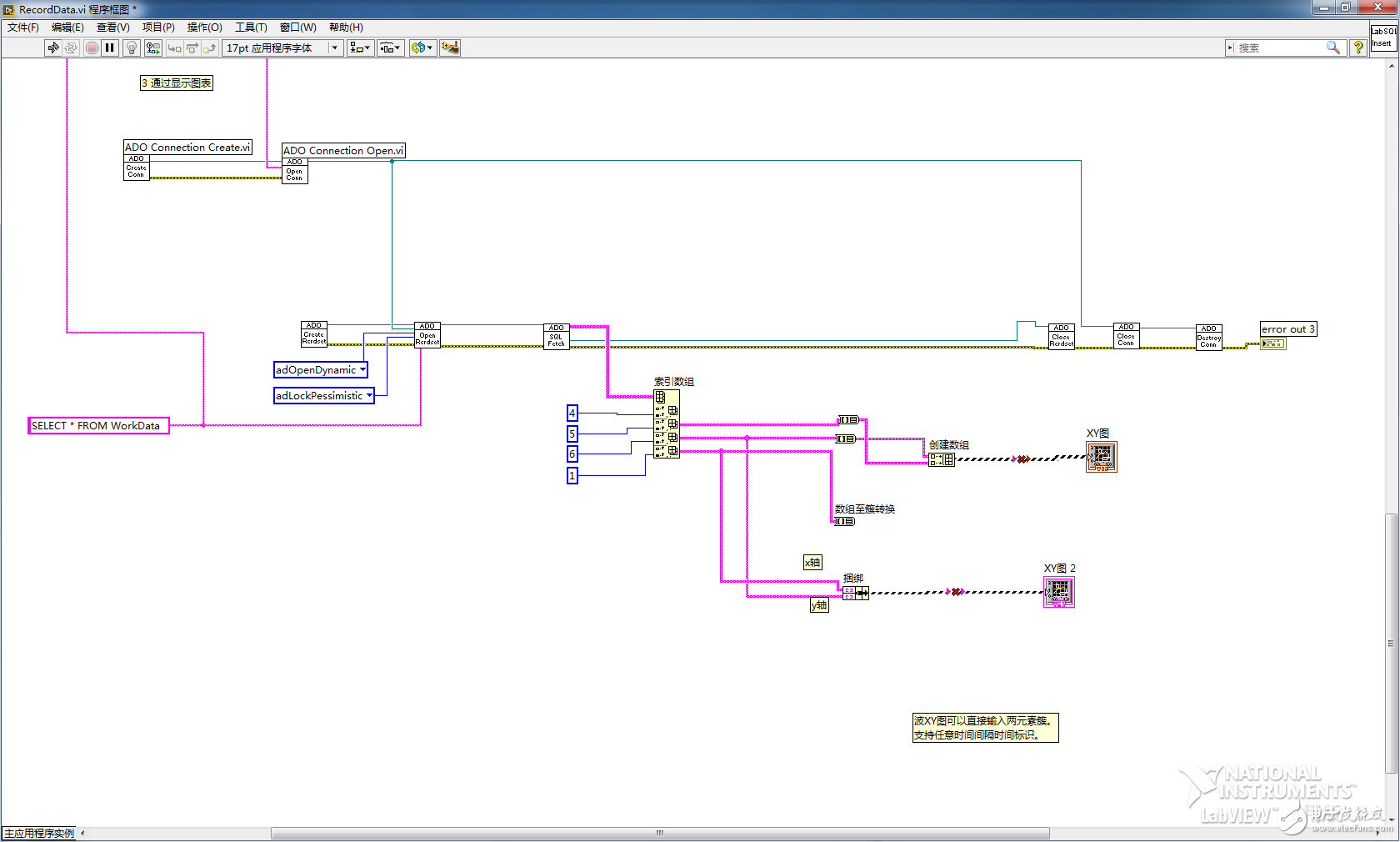Image resolution: width=1400 pixels, height=842 pixels.
Task: Open the Distribute Objects dropdown
Action: click(390, 48)
